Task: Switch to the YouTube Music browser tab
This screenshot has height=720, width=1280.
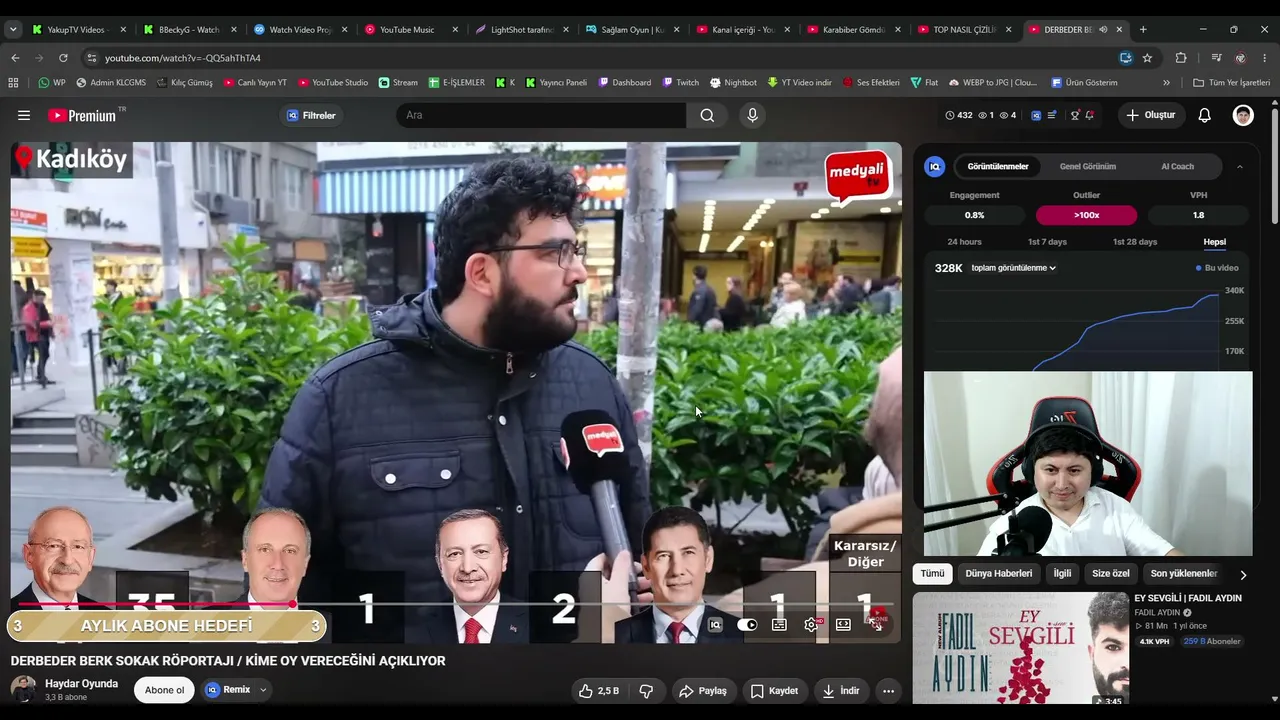Action: click(411, 30)
